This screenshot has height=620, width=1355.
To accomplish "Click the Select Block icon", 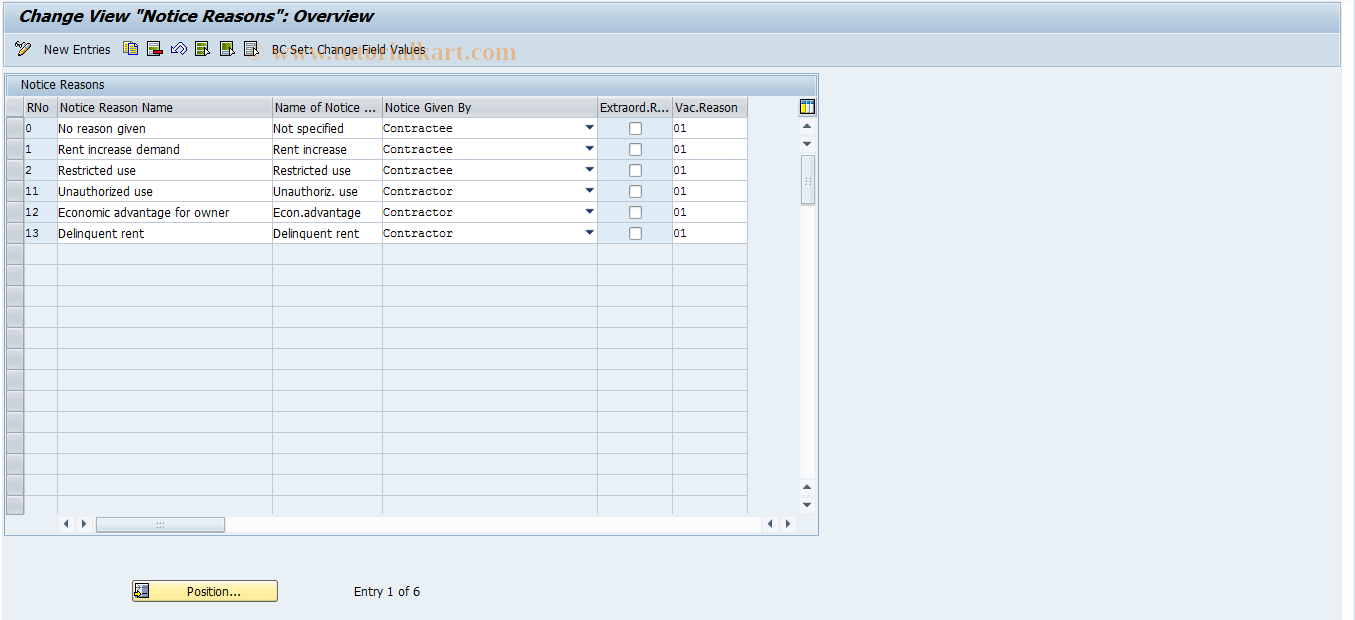I will tap(227, 48).
